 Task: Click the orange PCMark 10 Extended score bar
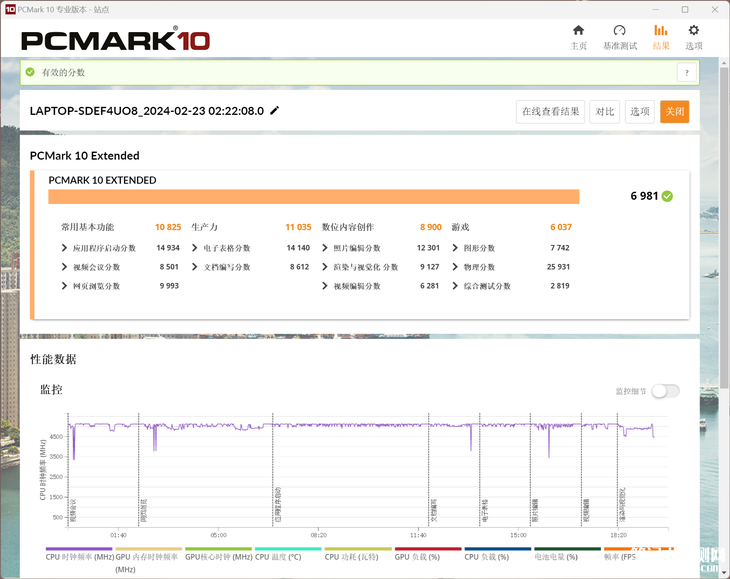coord(314,196)
